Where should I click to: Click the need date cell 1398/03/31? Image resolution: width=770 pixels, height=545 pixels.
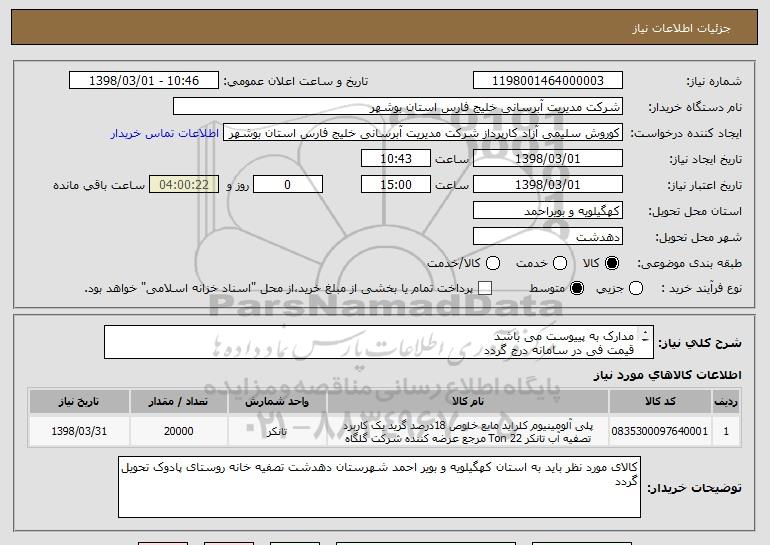pyautogui.click(x=79, y=432)
